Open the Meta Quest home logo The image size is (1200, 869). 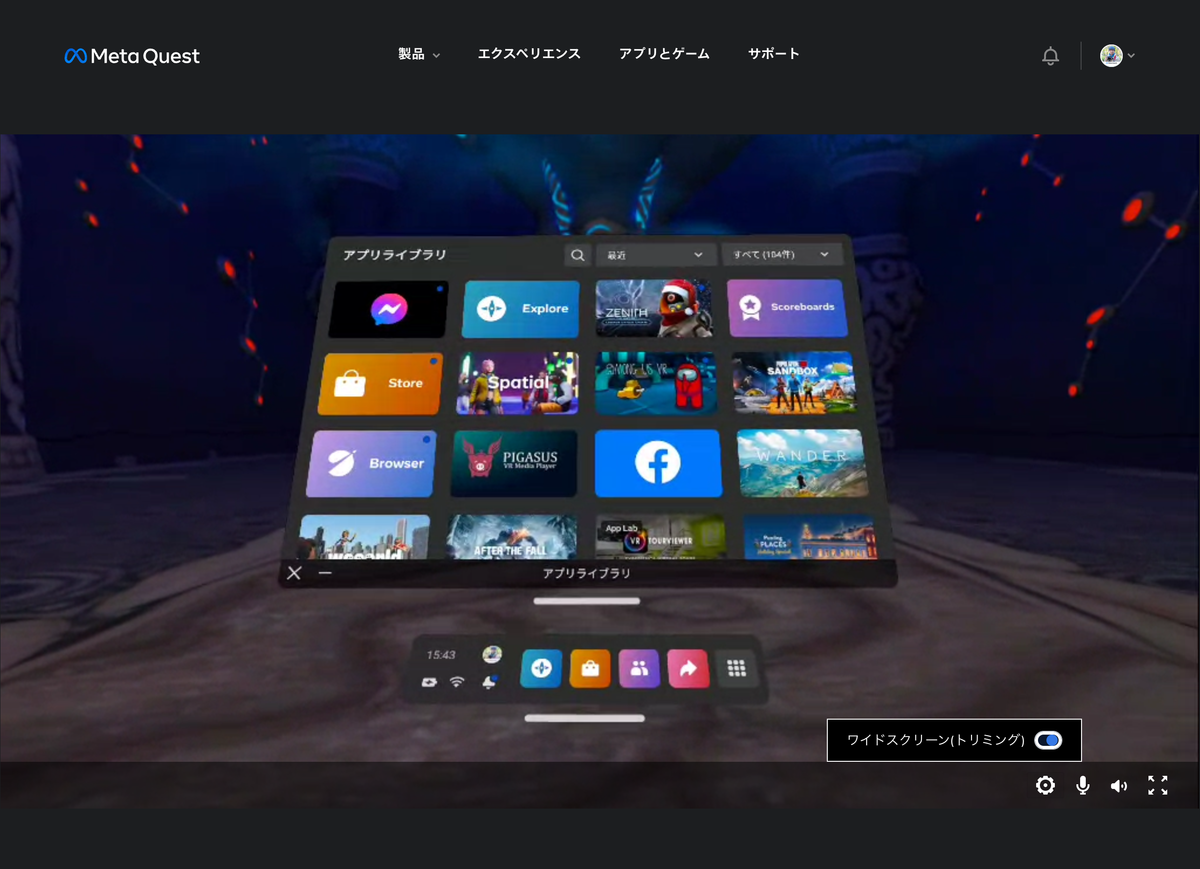132,56
